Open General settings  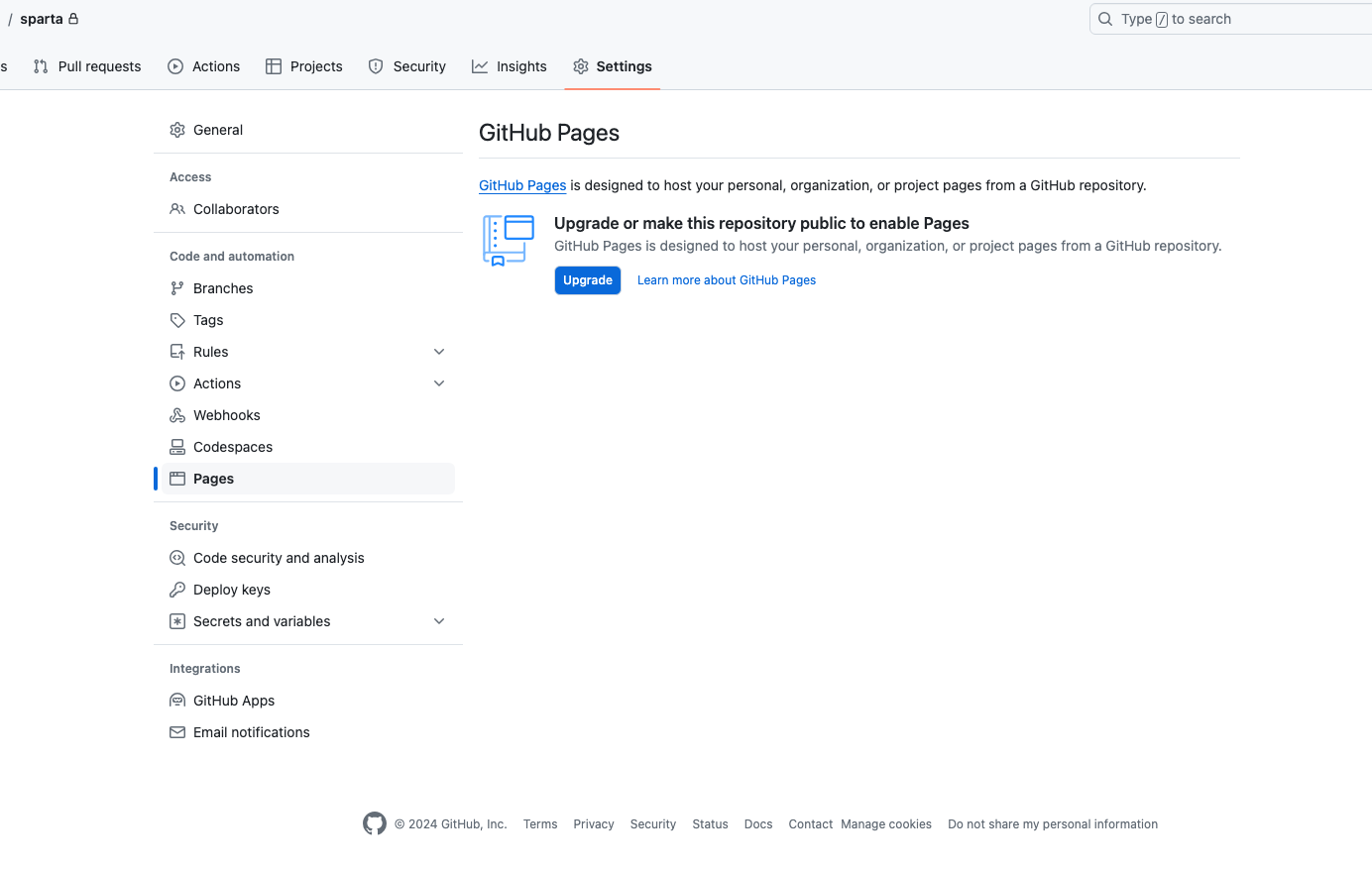point(308,130)
